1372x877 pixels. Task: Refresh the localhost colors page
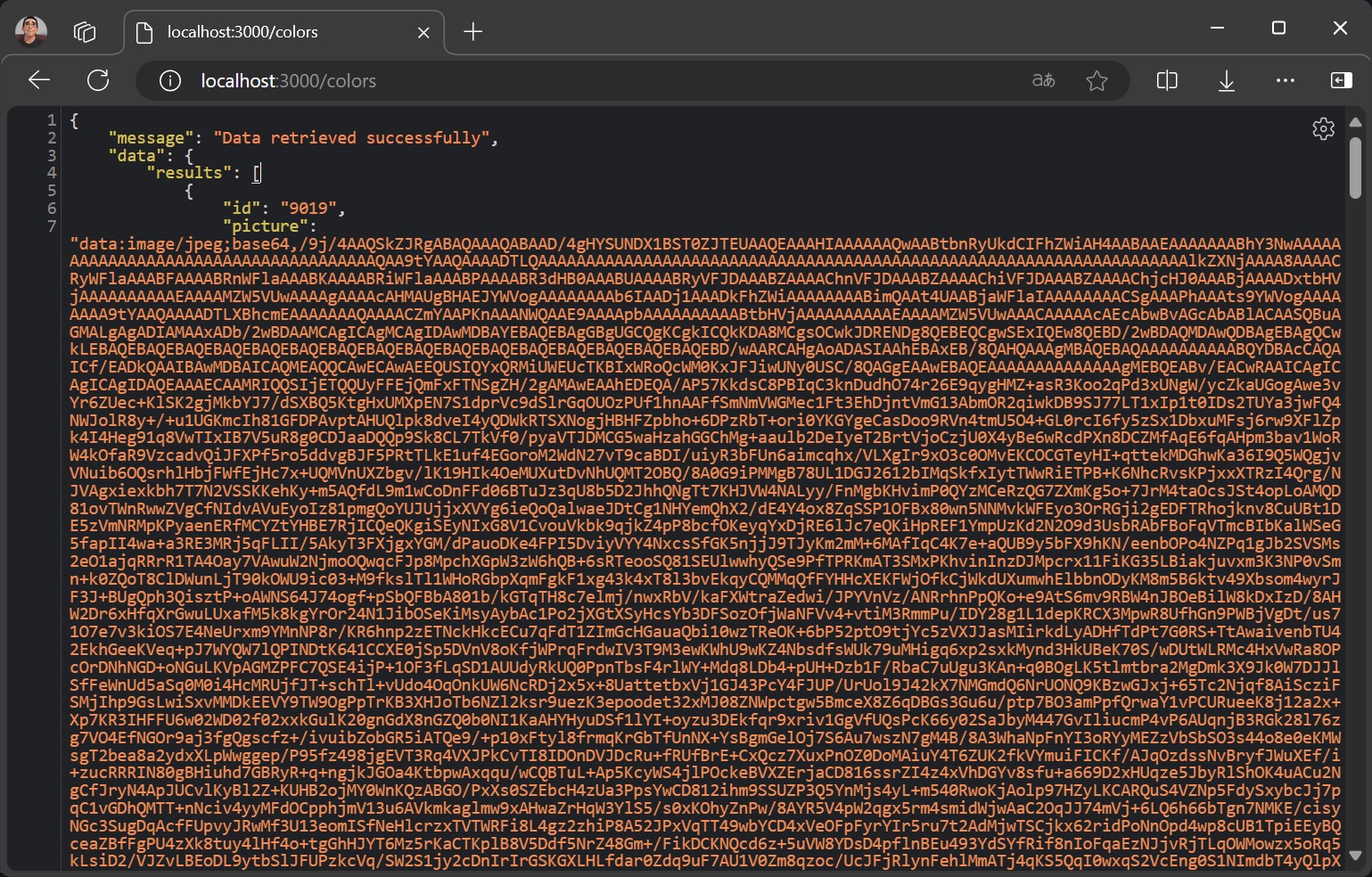98,80
